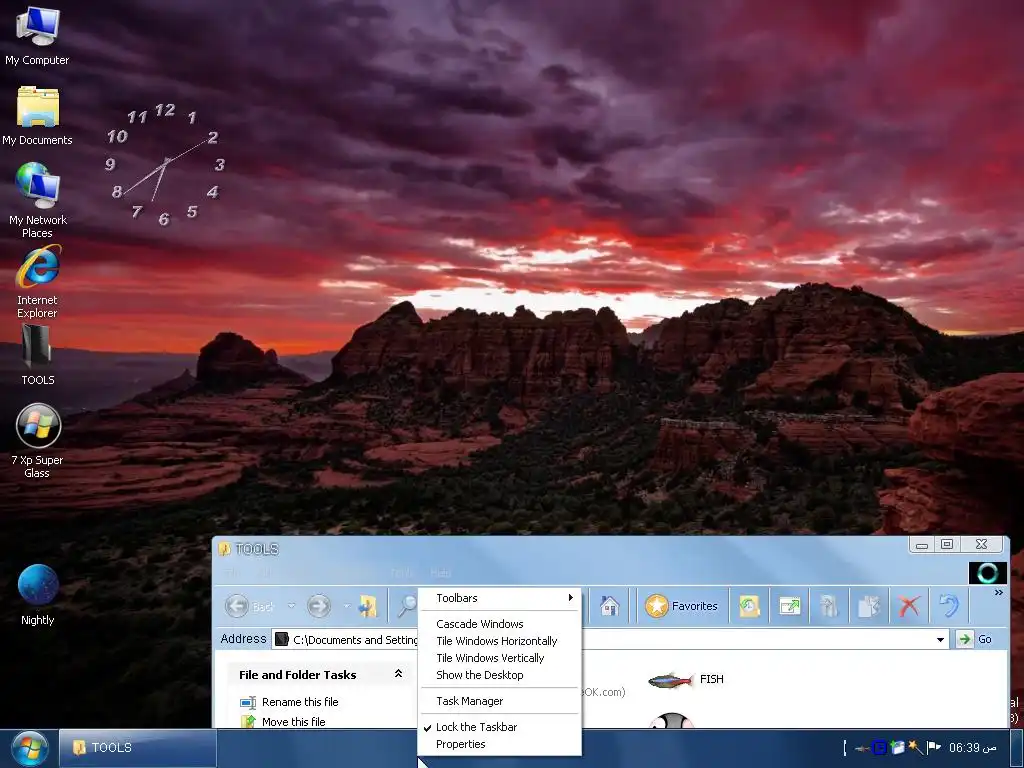Click the taskbar clock showing 06:39
Viewport: 1024px width, 768px height.
[972, 748]
